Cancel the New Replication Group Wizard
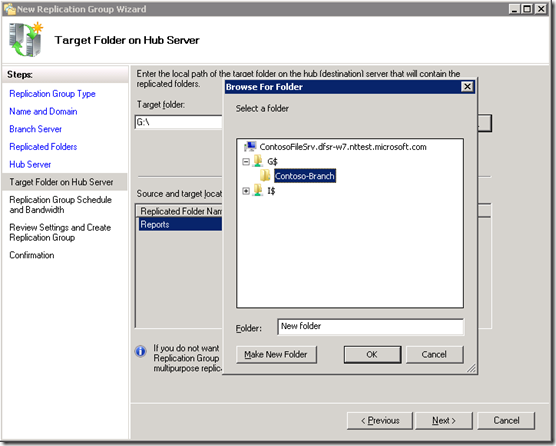556x446 pixels. point(506,420)
